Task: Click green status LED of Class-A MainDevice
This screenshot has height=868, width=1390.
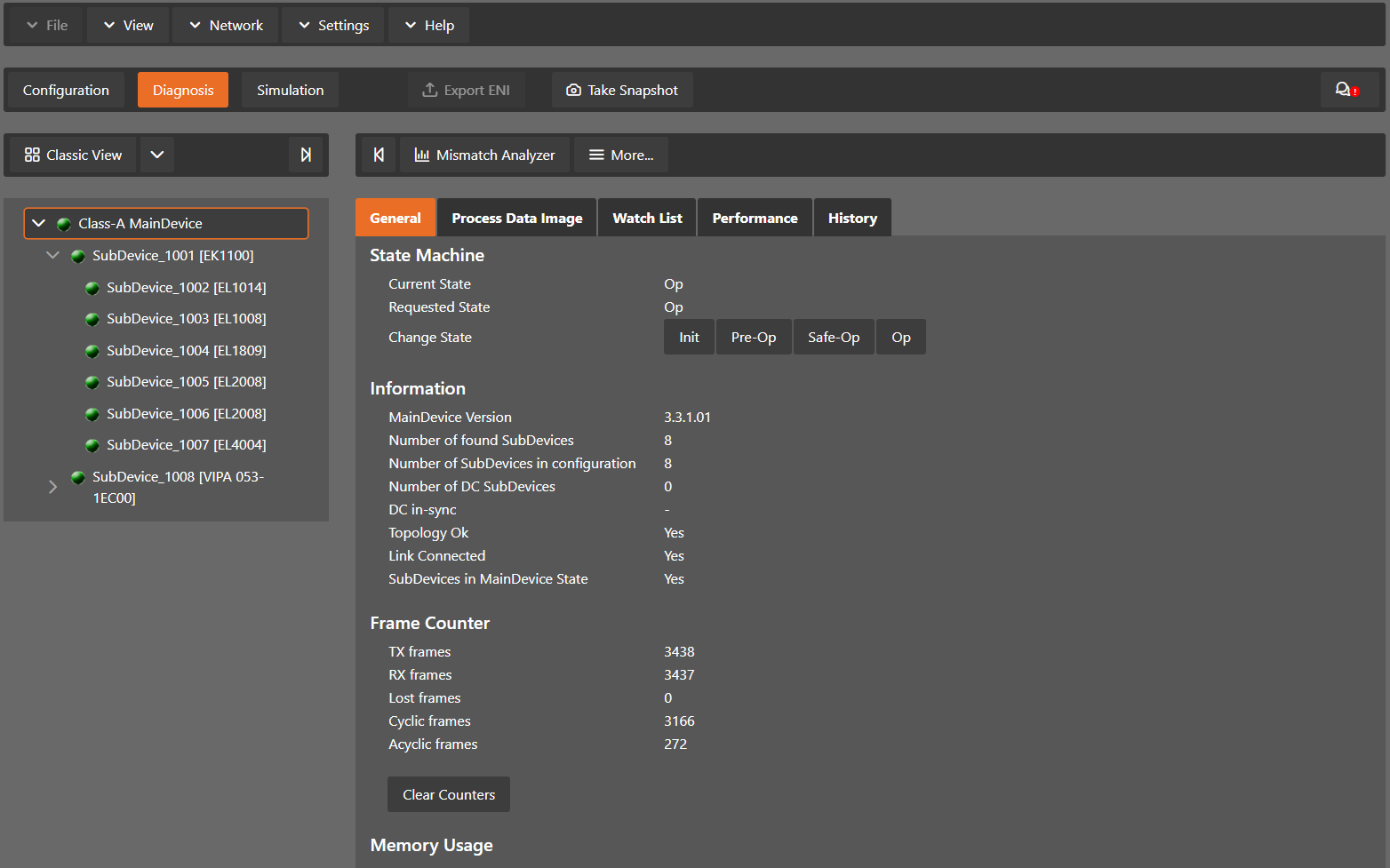Action: (x=64, y=224)
